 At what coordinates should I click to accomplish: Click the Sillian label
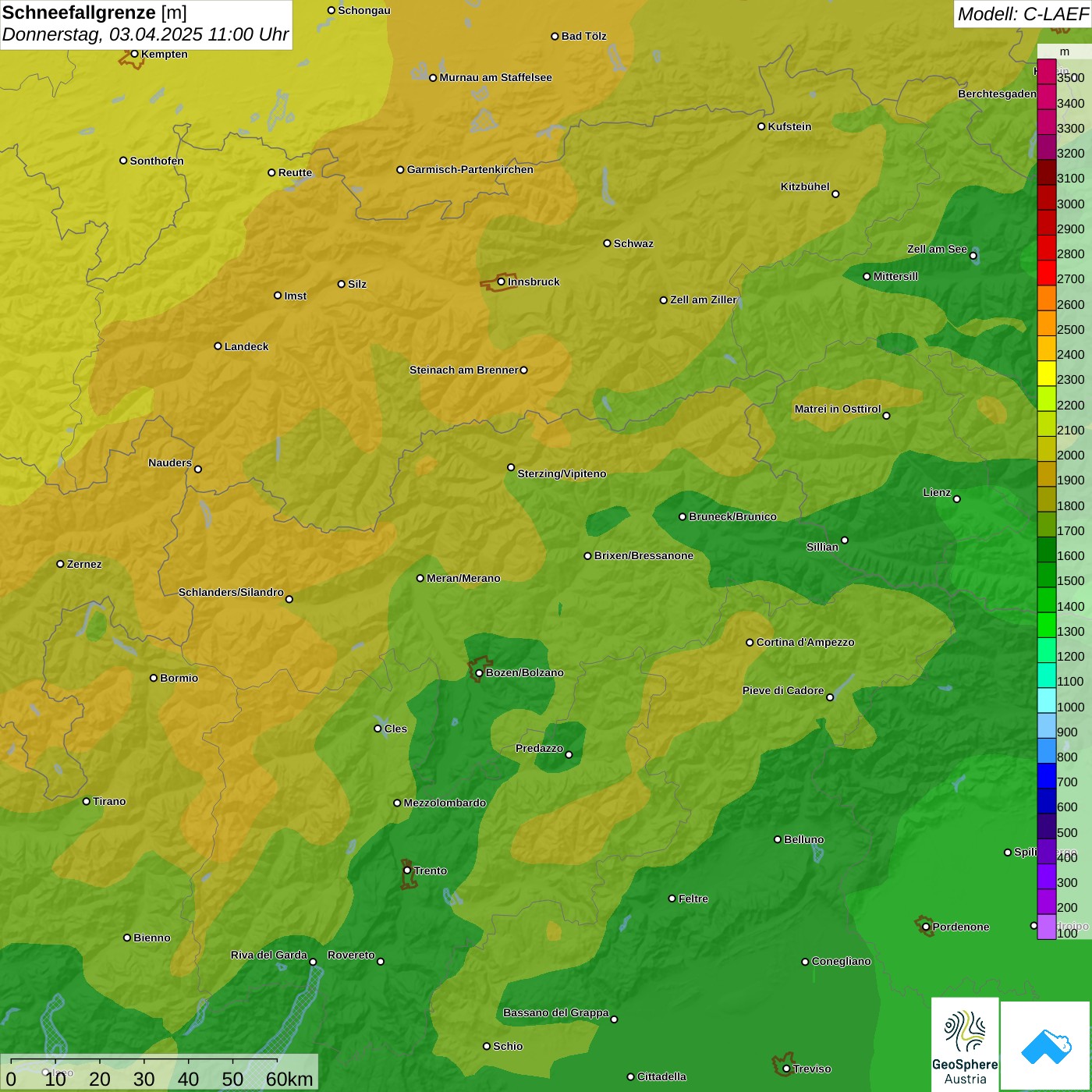coord(822,547)
